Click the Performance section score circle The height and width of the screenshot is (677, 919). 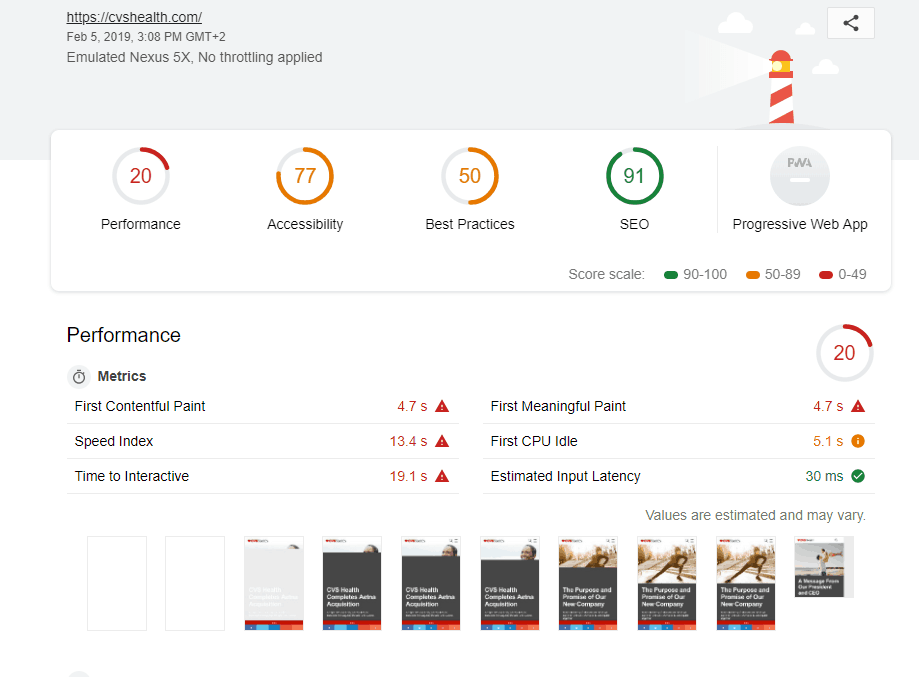tap(844, 353)
